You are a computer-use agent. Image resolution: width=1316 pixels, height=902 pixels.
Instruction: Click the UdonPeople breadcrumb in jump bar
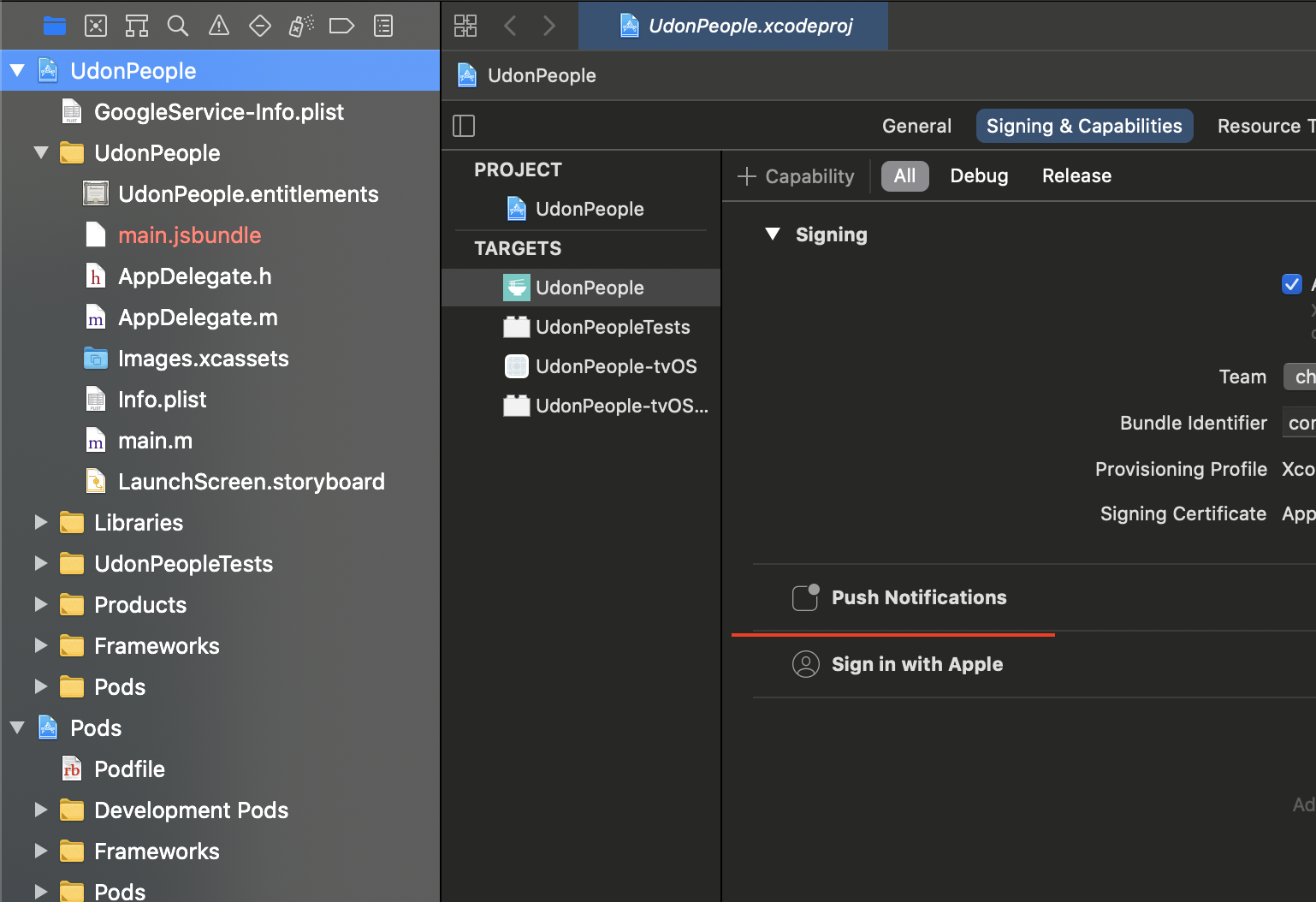[527, 75]
